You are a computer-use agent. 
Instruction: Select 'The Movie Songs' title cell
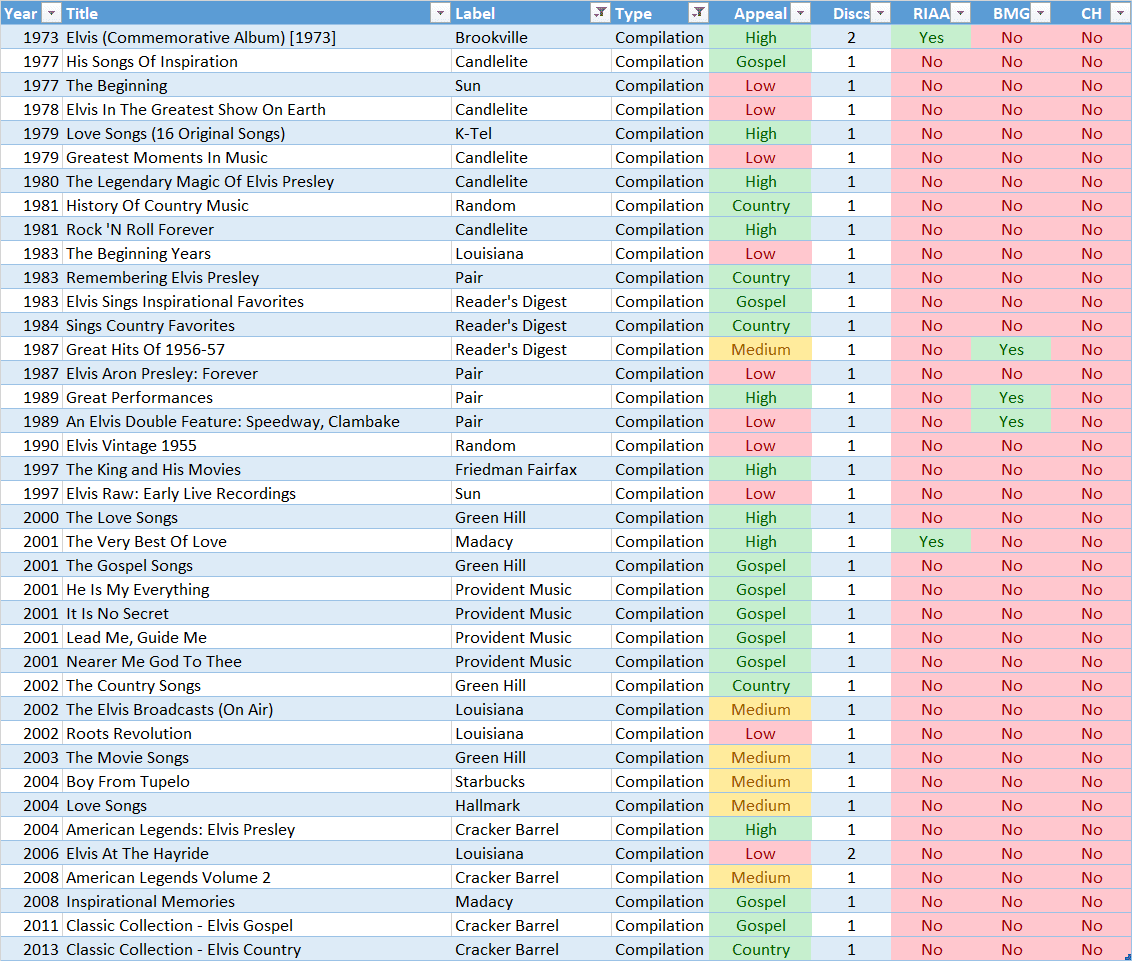[256, 758]
